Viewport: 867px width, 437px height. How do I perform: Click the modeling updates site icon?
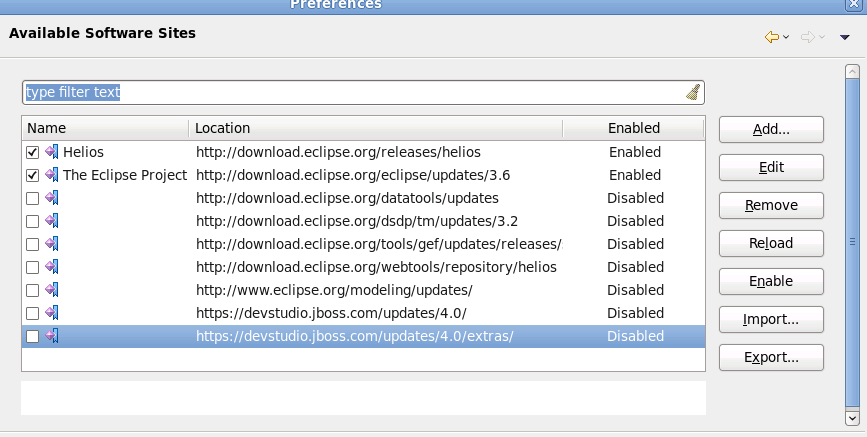pyautogui.click(x=52, y=290)
